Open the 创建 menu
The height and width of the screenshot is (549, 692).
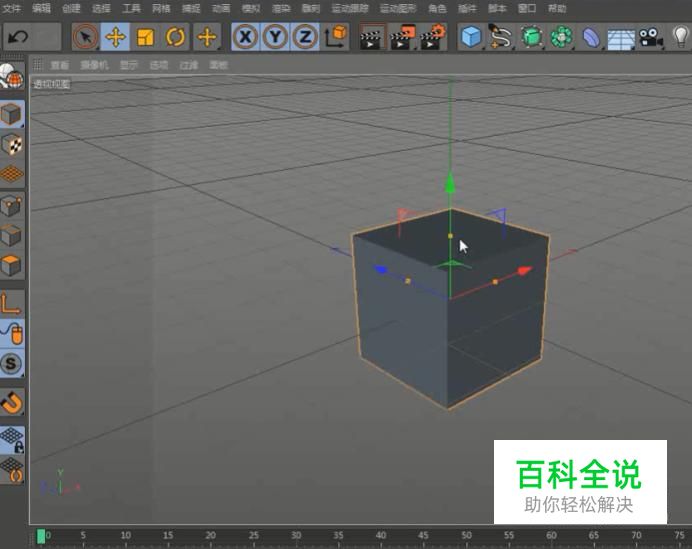pos(71,8)
